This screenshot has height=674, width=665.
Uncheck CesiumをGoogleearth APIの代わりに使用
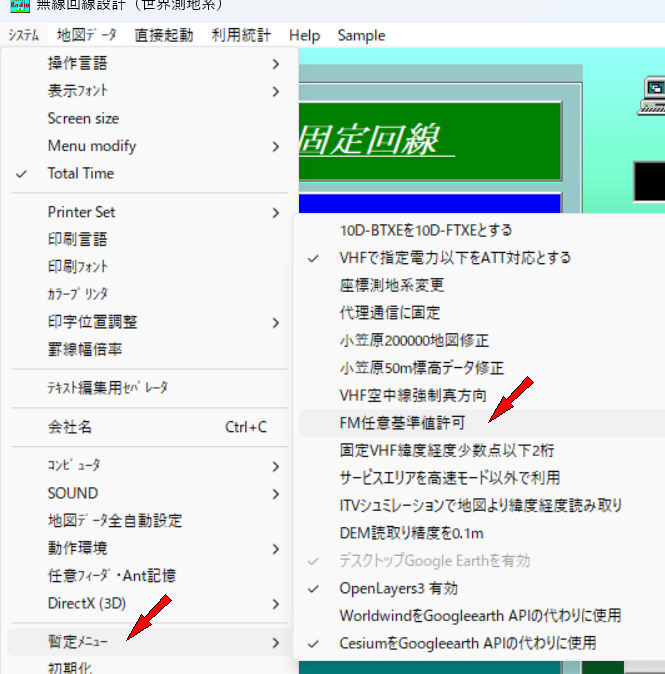pyautogui.click(x=467, y=642)
